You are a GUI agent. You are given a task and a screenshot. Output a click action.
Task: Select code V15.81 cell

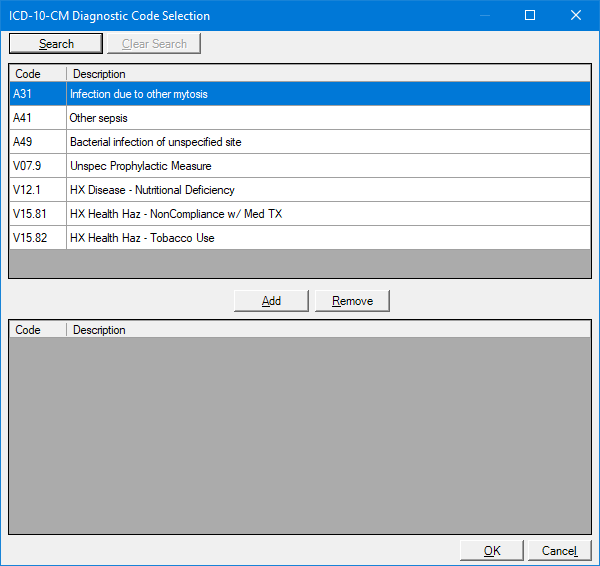point(38,214)
